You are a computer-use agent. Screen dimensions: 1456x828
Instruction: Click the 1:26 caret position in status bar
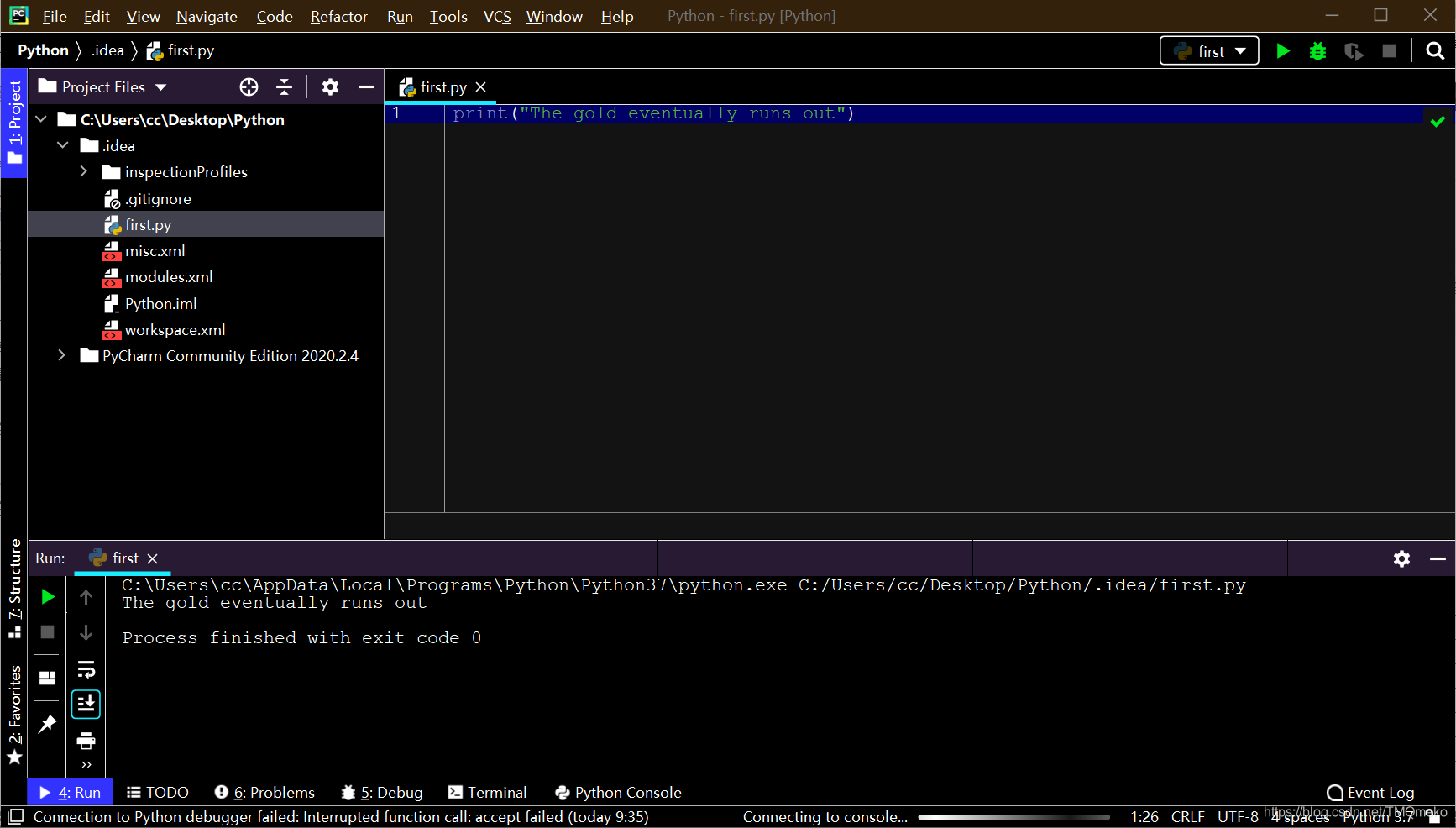1144,816
